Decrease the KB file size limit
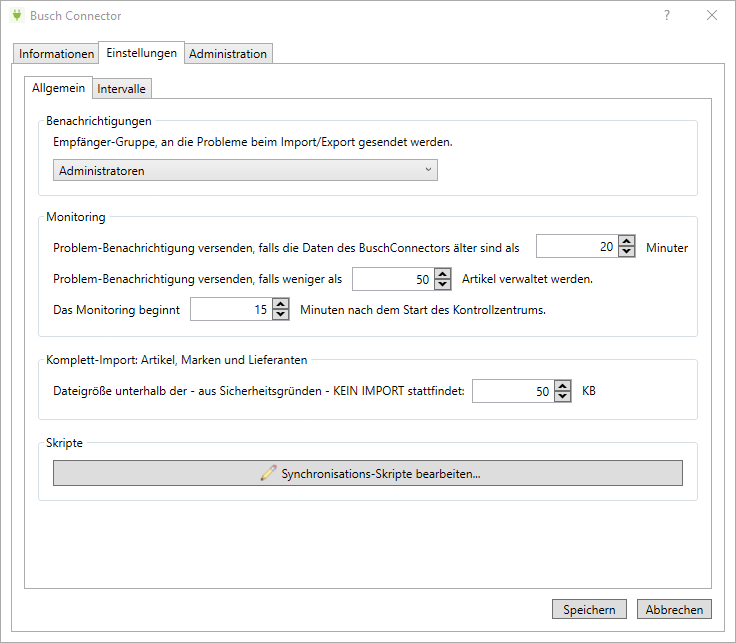This screenshot has width=736, height=643. pyautogui.click(x=563, y=396)
